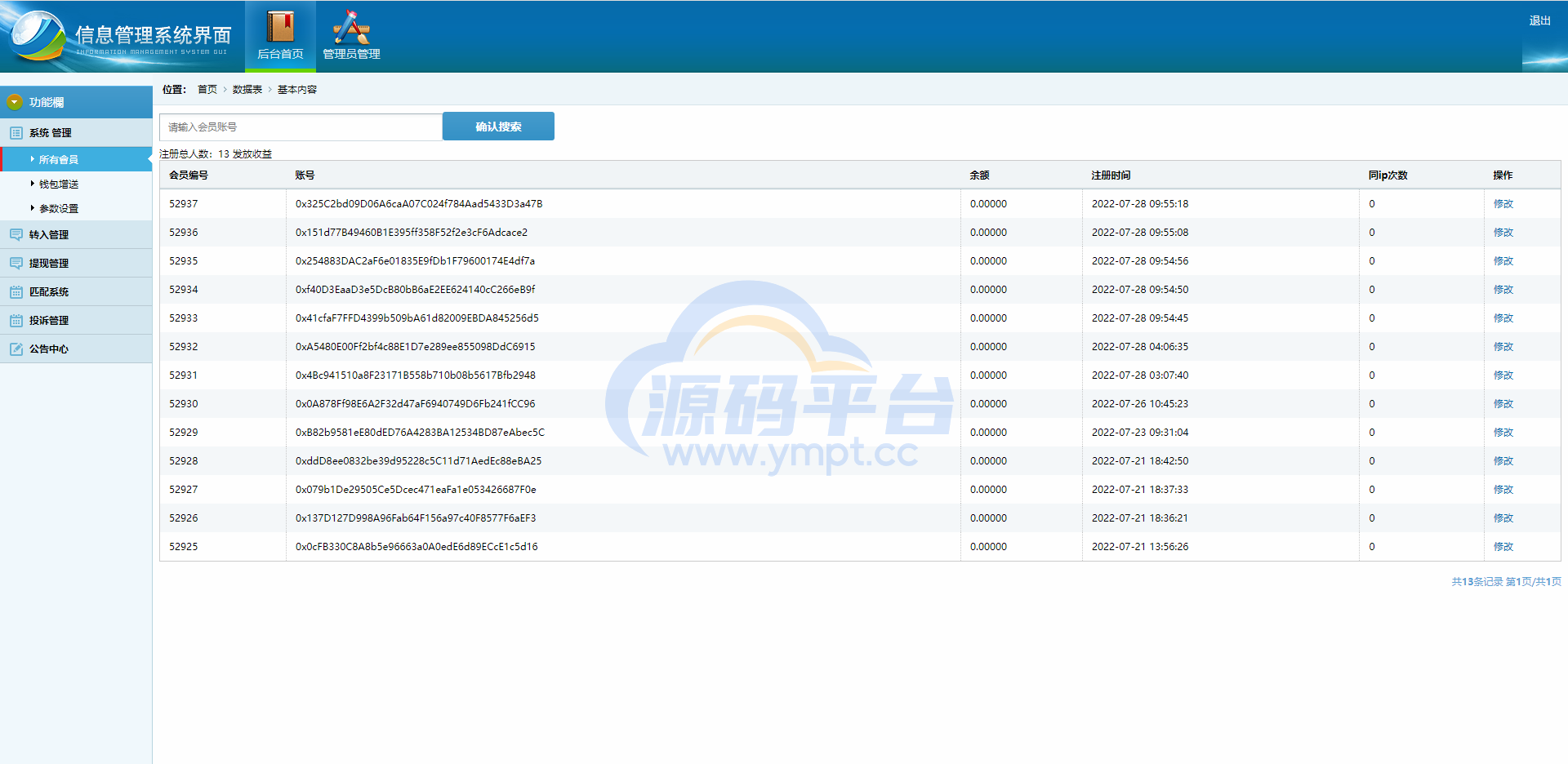Click 基本内容 in the breadcrumb
The width and height of the screenshot is (1568, 764).
(x=297, y=90)
